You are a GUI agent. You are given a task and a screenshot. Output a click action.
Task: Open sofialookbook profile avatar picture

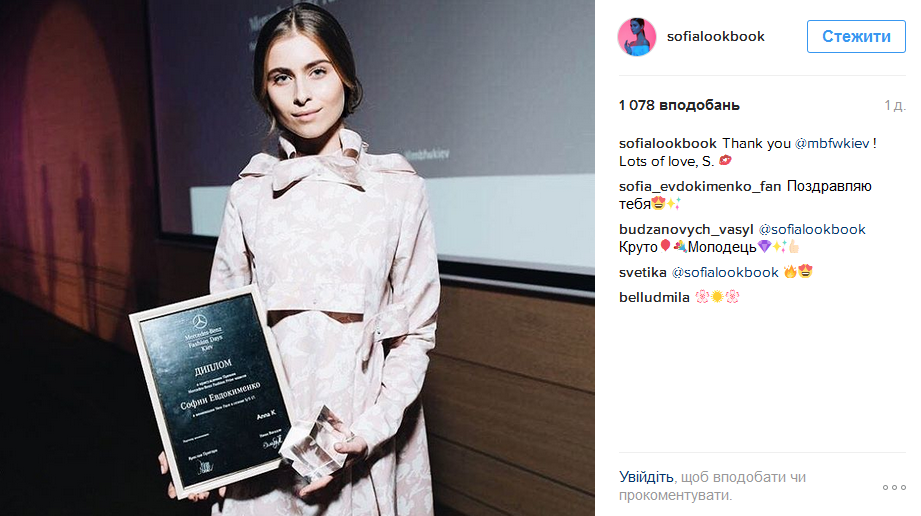[637, 36]
